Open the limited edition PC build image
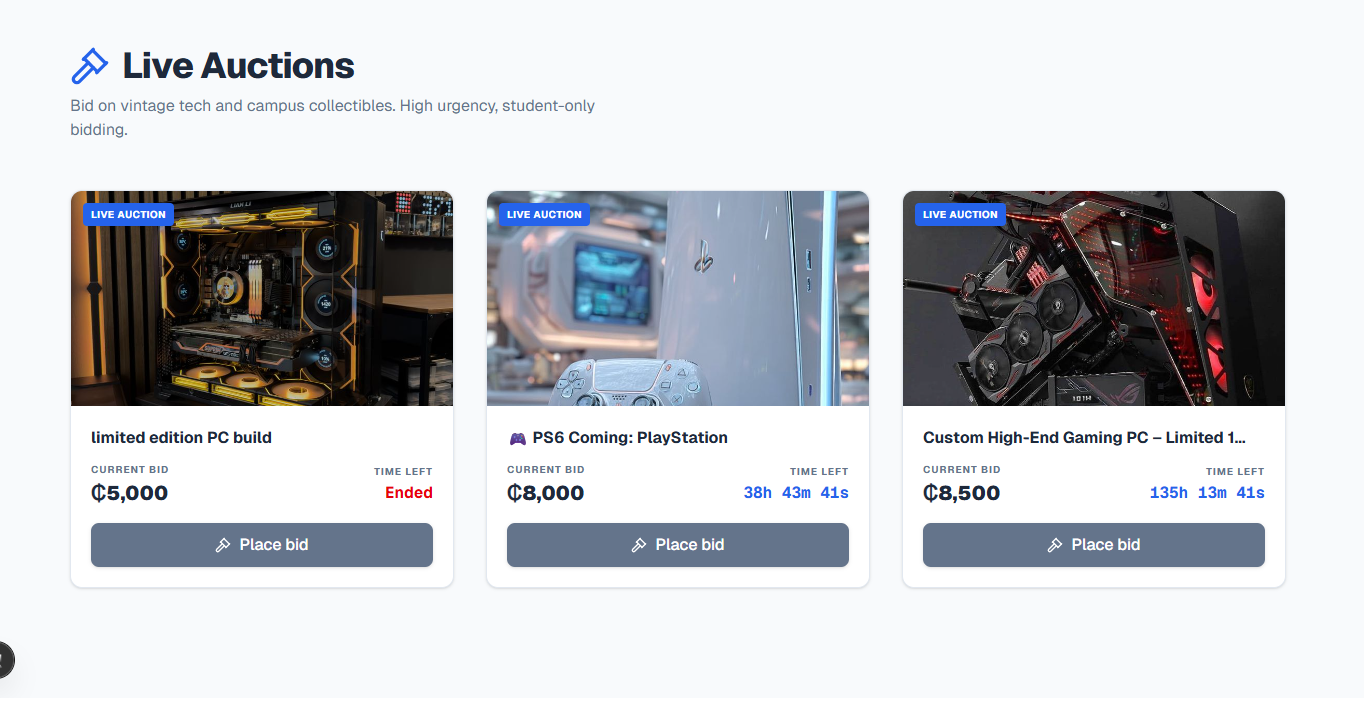1364x703 pixels. click(262, 298)
